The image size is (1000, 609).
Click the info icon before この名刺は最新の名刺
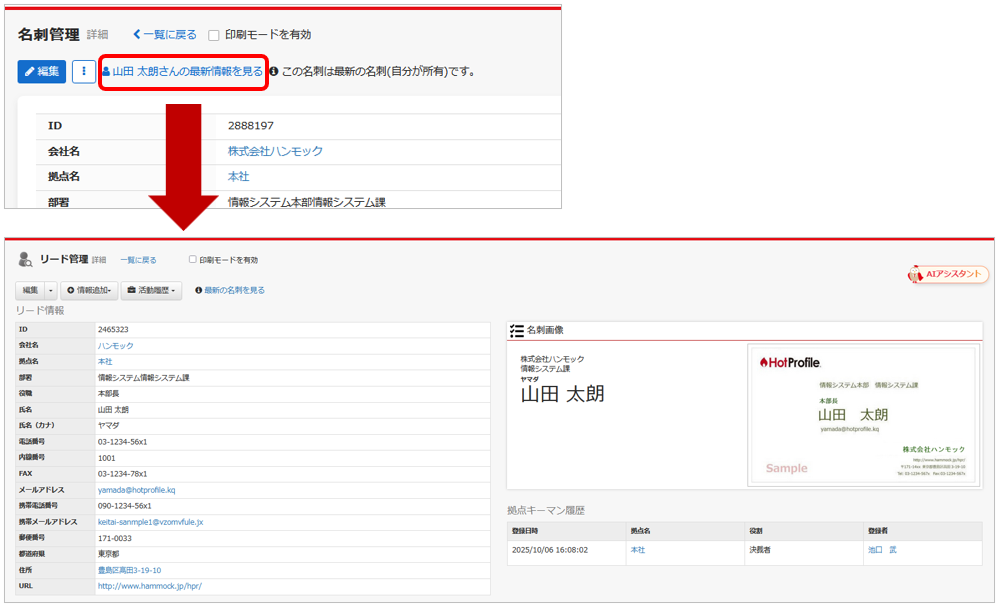click(x=274, y=72)
